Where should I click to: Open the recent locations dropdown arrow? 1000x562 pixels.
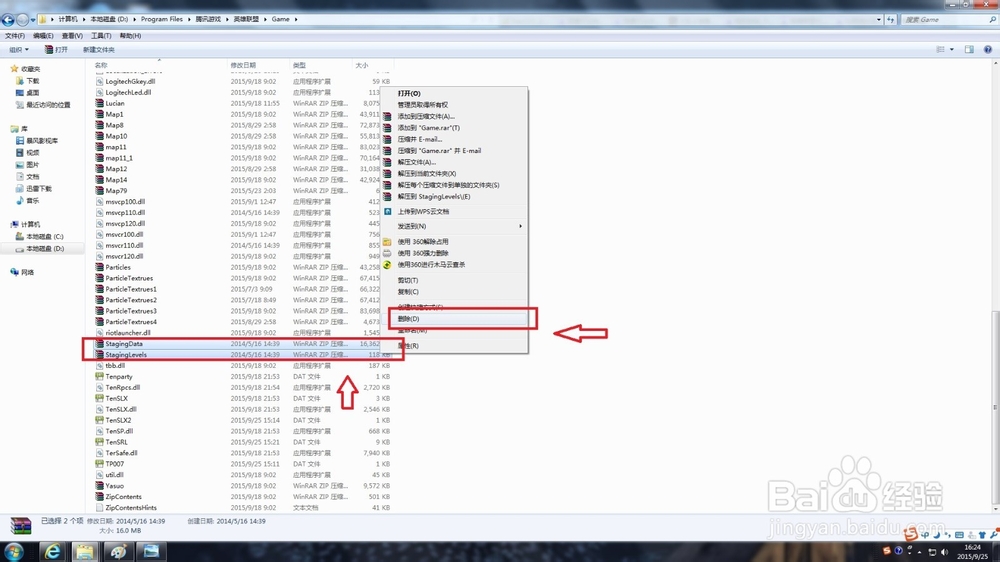pyautogui.click(x=33, y=20)
